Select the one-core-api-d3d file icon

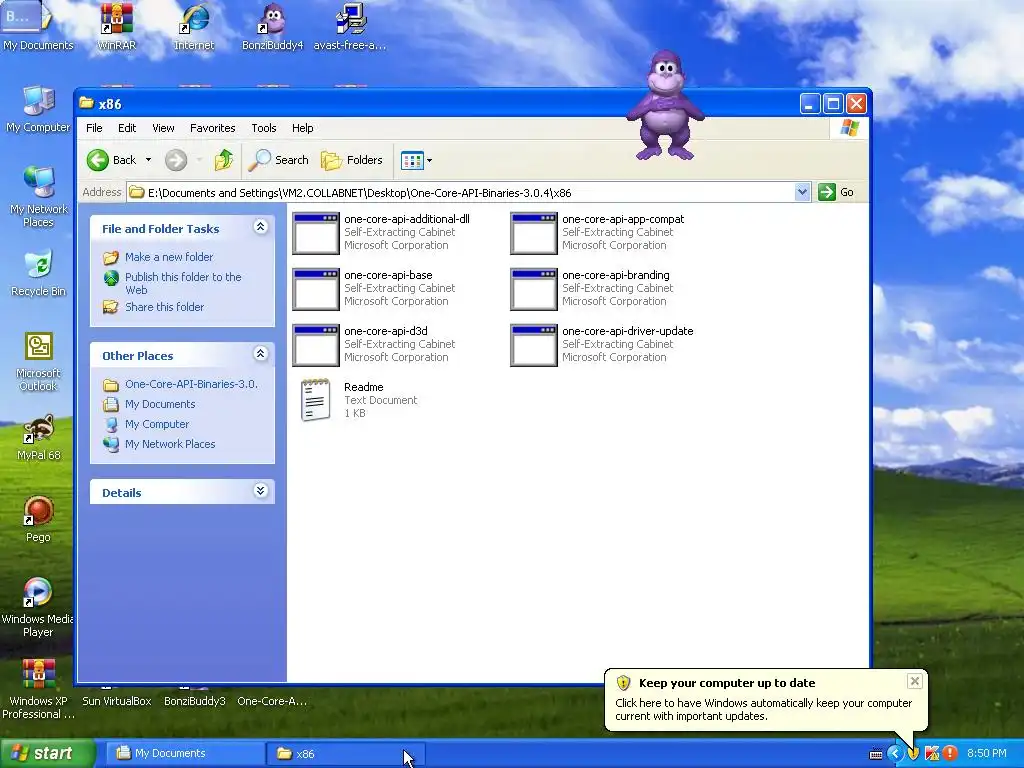click(x=315, y=345)
